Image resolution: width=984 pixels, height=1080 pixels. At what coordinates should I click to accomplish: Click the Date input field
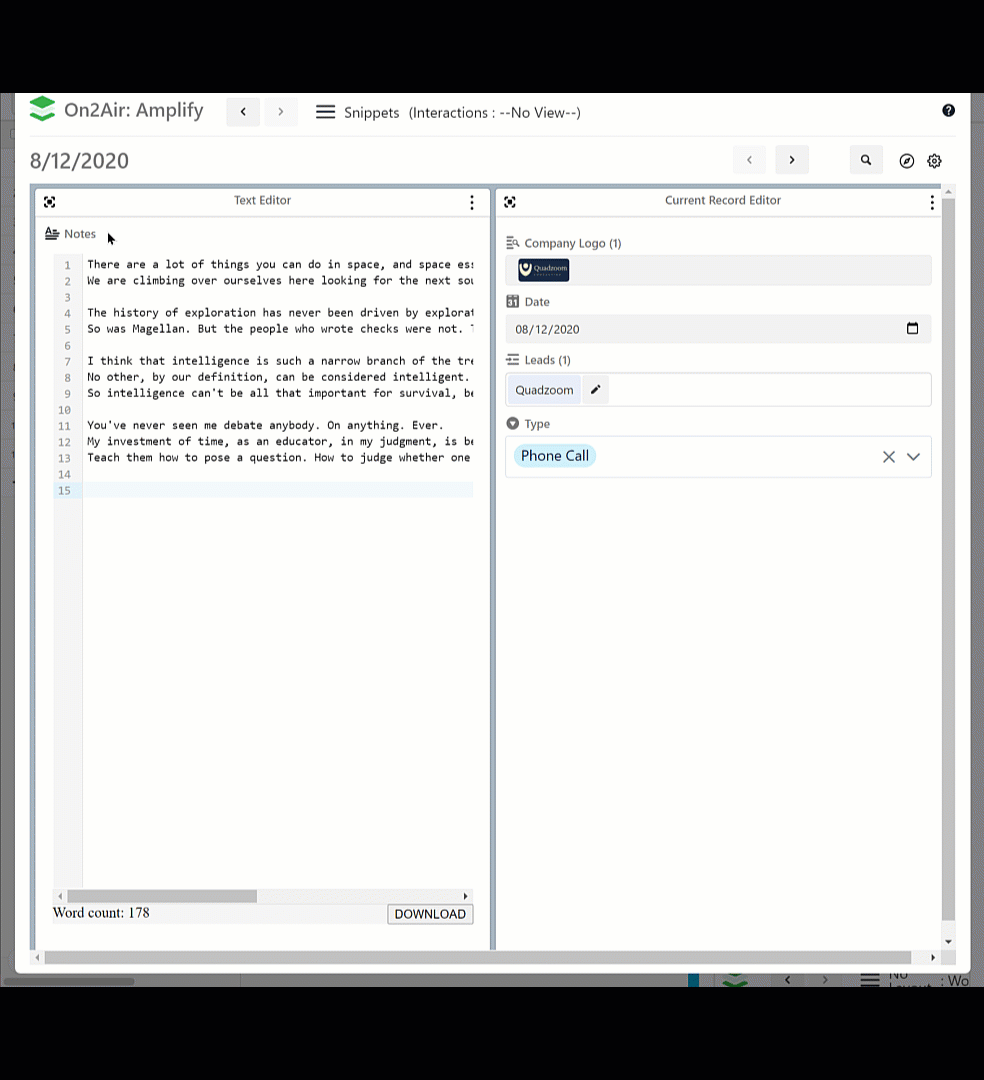[x=700, y=329]
